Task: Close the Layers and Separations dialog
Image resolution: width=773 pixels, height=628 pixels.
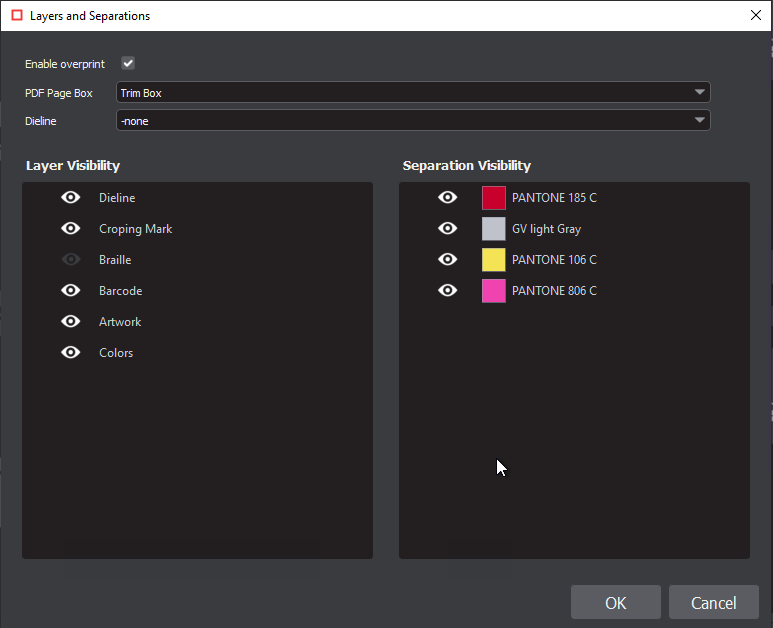Action: [x=754, y=15]
